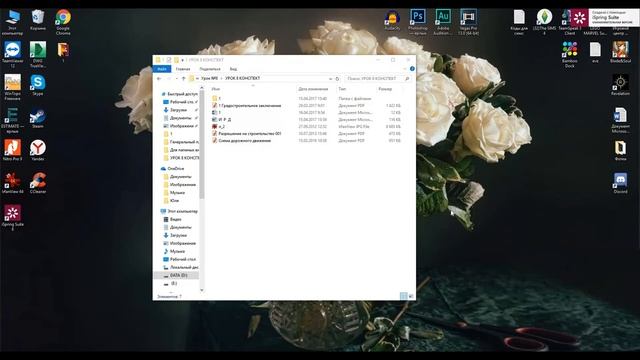Sort files by the Размер column

pos(385,89)
